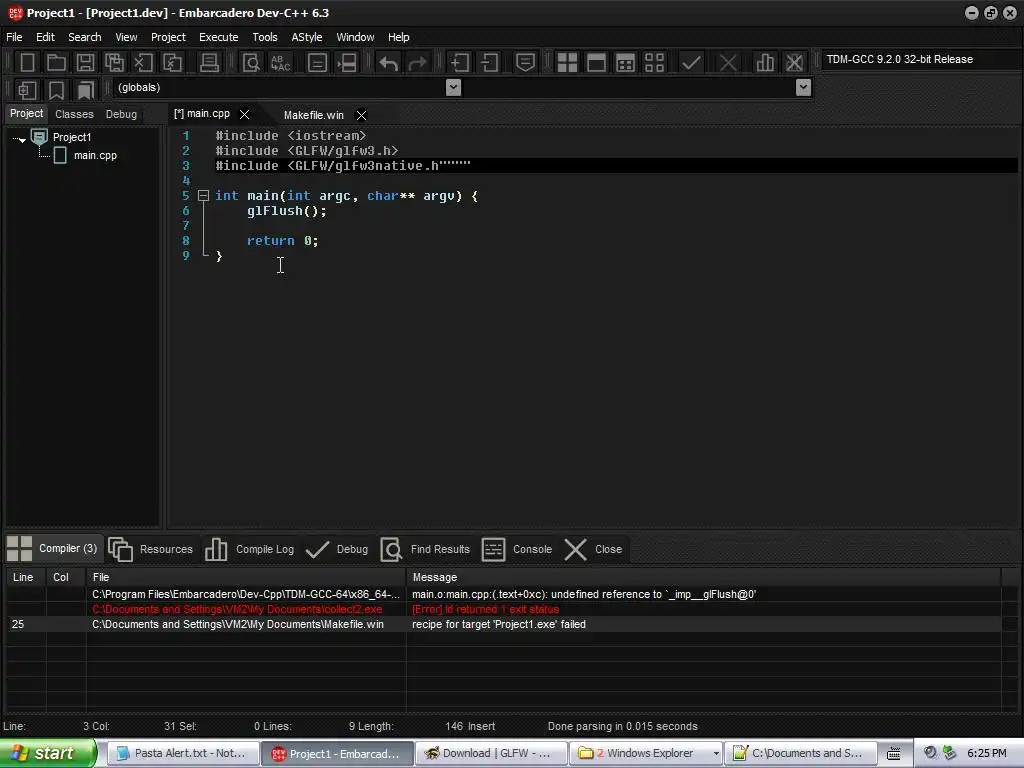Open the Find Results bottom tab
This screenshot has height=768, width=1024.
424,549
